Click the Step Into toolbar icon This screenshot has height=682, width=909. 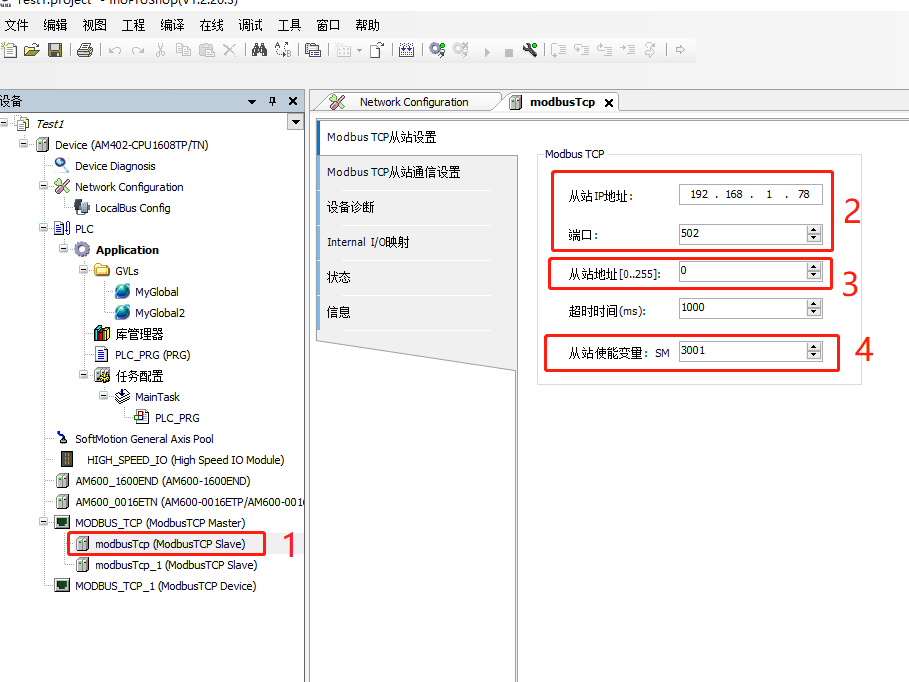pyautogui.click(x=581, y=50)
